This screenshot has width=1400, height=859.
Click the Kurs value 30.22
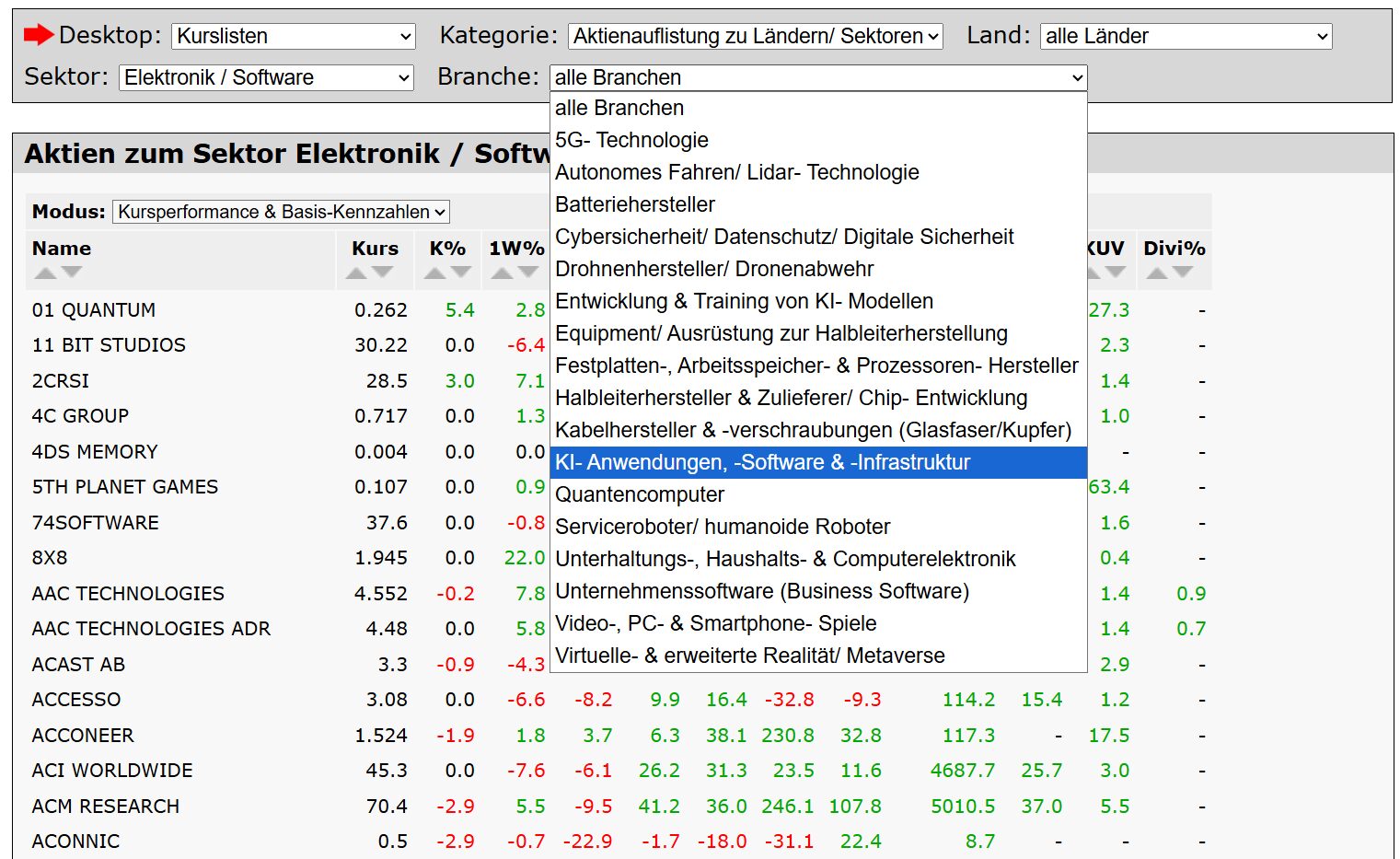[381, 345]
